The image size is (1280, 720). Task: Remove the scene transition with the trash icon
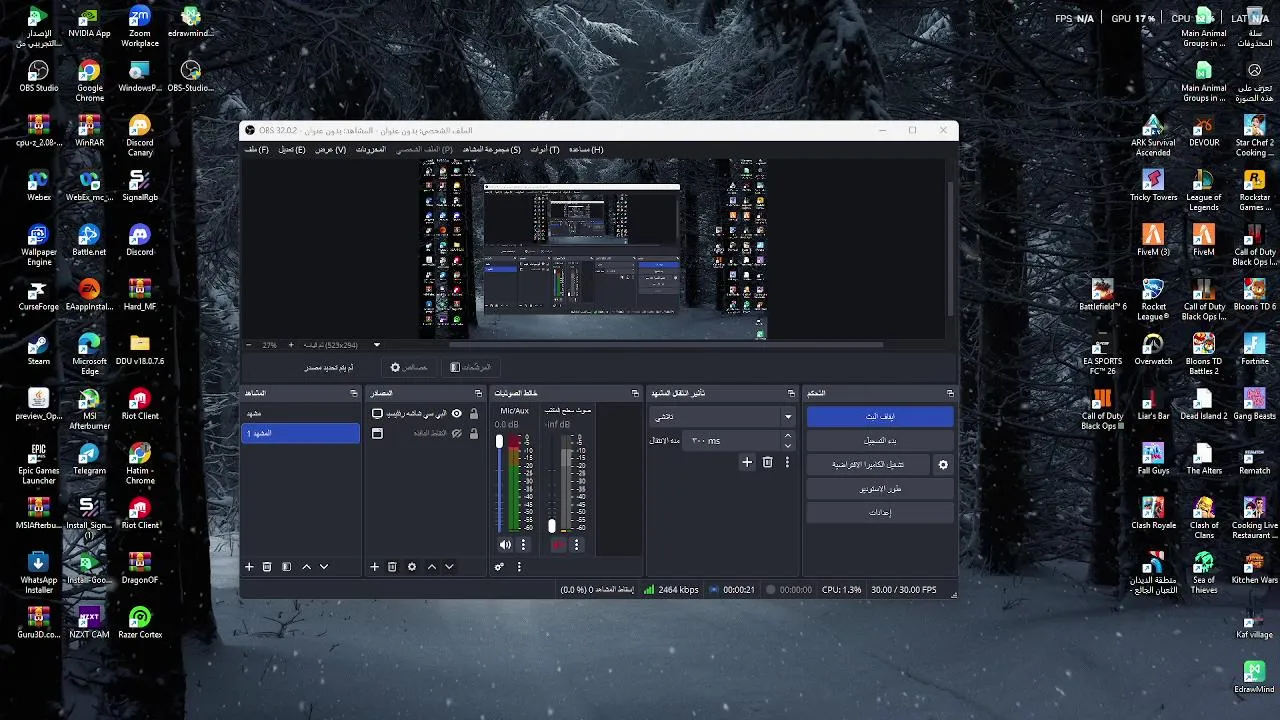(x=767, y=462)
